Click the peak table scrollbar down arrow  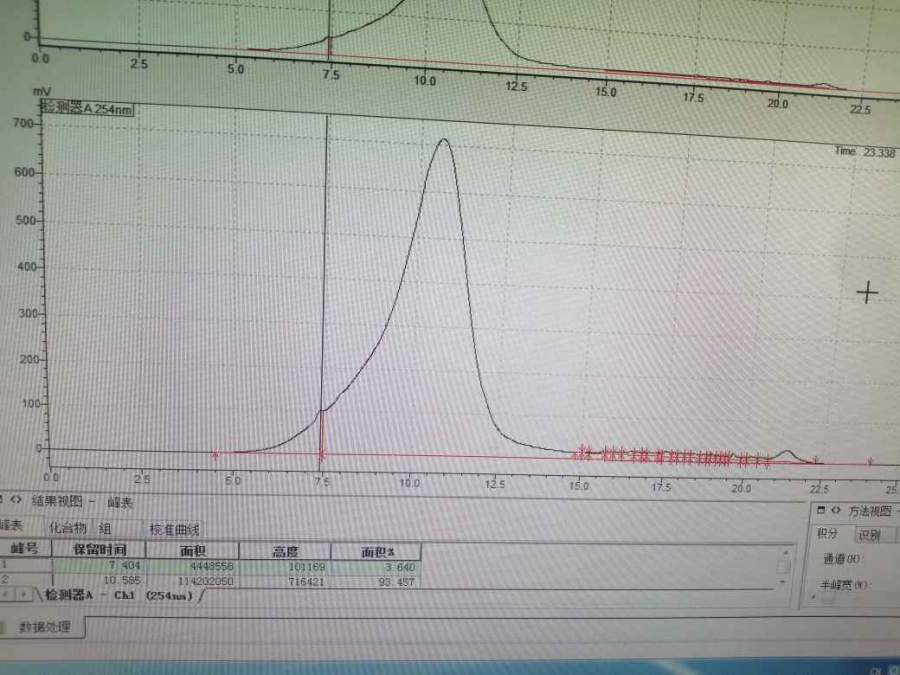point(783,582)
